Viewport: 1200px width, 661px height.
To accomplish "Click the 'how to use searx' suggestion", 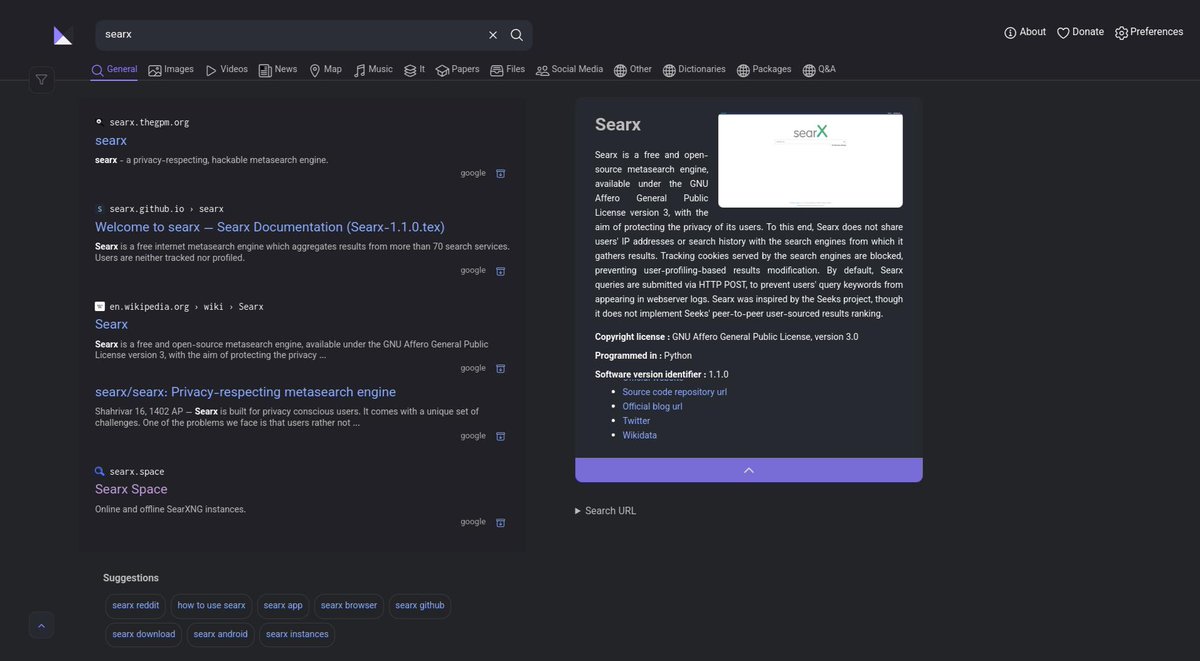I will pos(211,606).
